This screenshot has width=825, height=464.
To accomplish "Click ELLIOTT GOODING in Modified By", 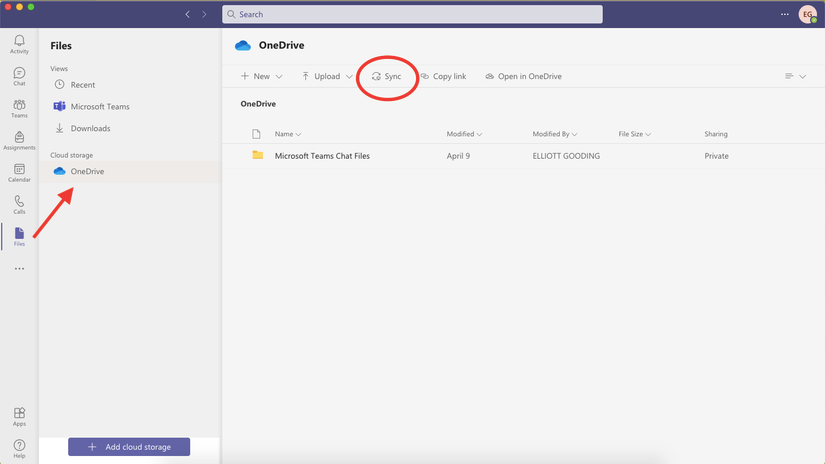I will [566, 156].
